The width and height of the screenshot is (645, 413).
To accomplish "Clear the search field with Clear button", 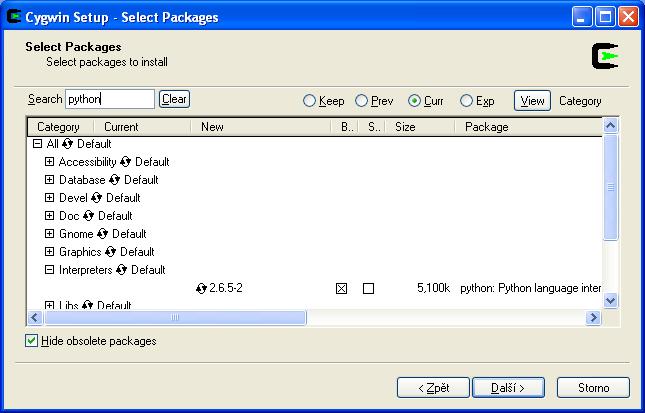I will (x=174, y=99).
